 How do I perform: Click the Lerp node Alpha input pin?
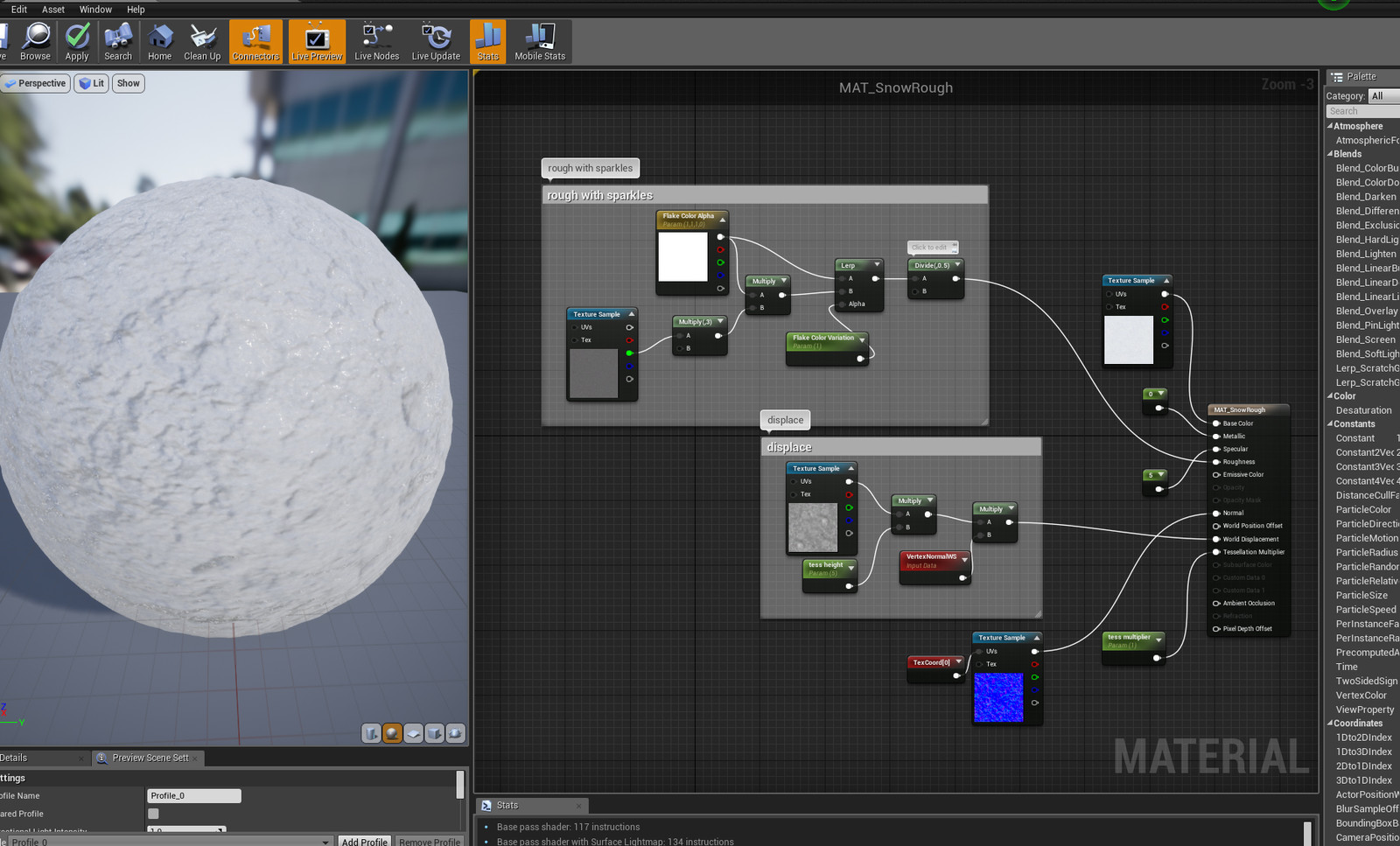click(843, 304)
